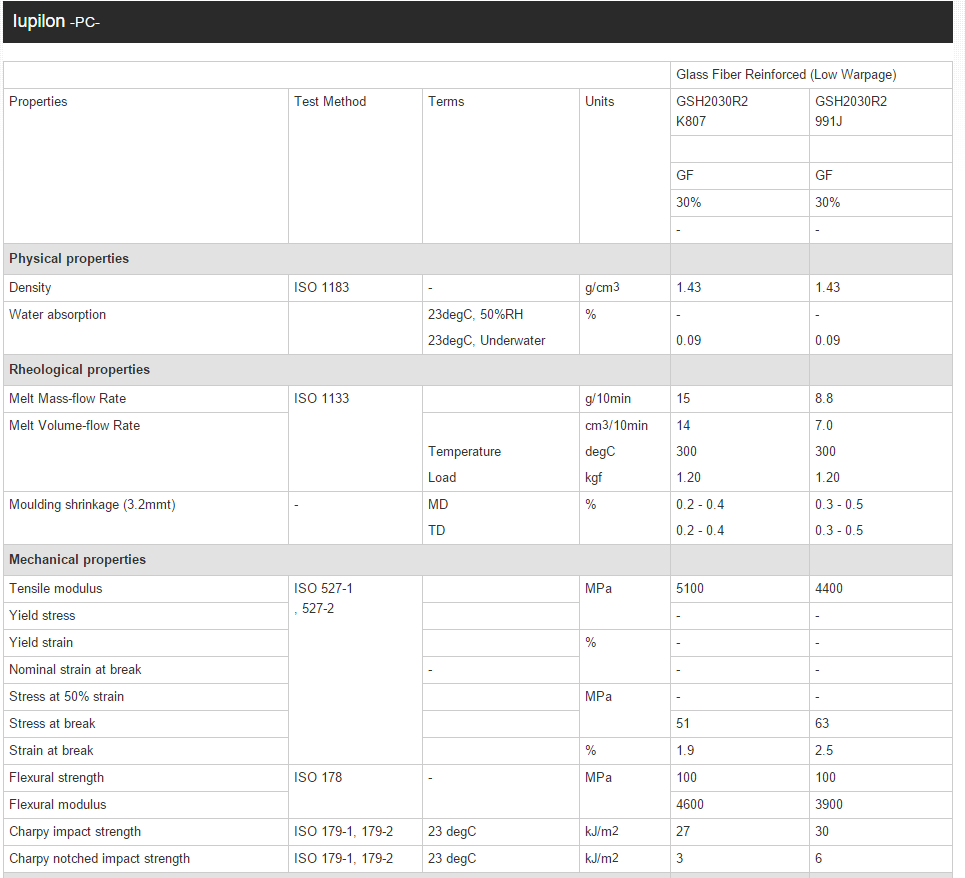The image size is (965, 878).
Task: Select the Flexural modulus label
Action: (x=57, y=805)
